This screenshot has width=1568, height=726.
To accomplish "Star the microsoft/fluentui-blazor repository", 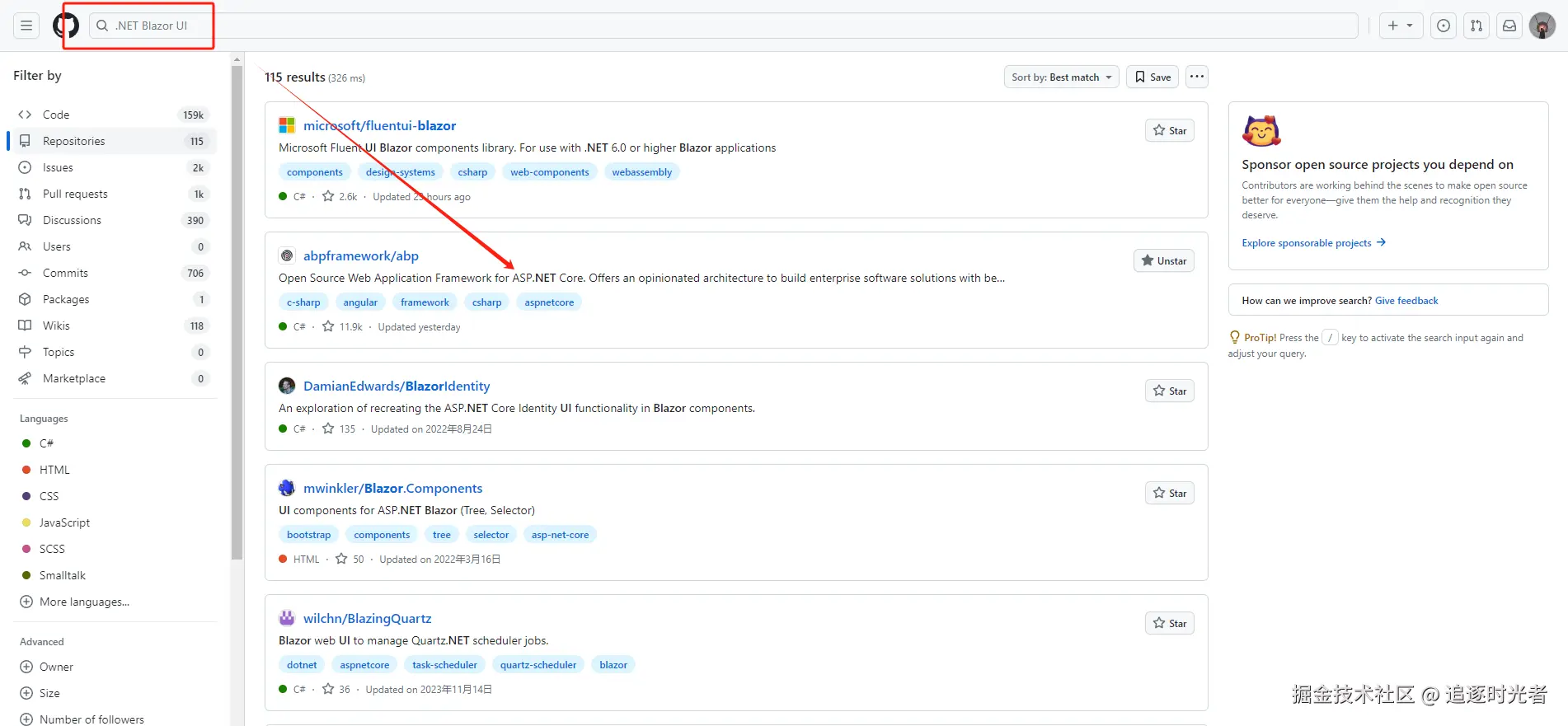I will (1170, 130).
